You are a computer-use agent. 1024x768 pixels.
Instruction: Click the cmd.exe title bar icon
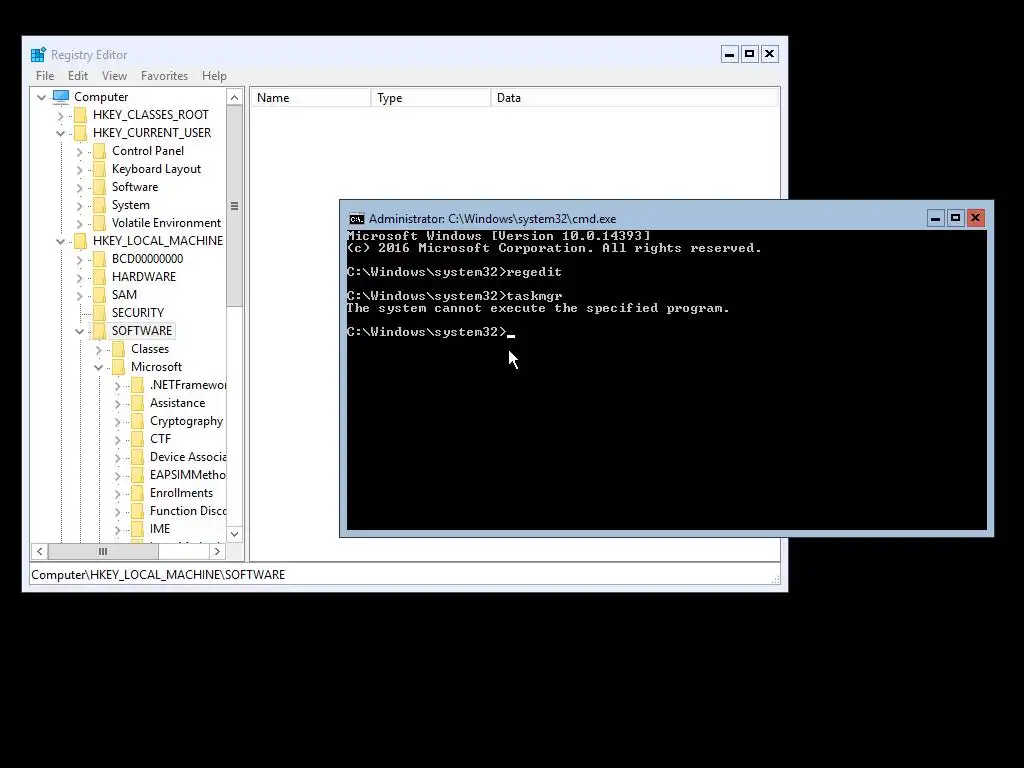point(357,219)
